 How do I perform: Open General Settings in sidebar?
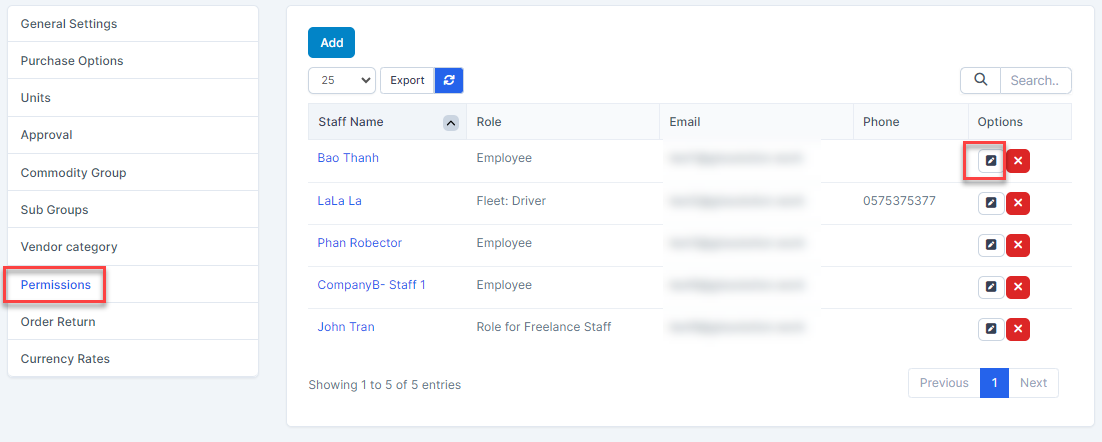(x=69, y=23)
